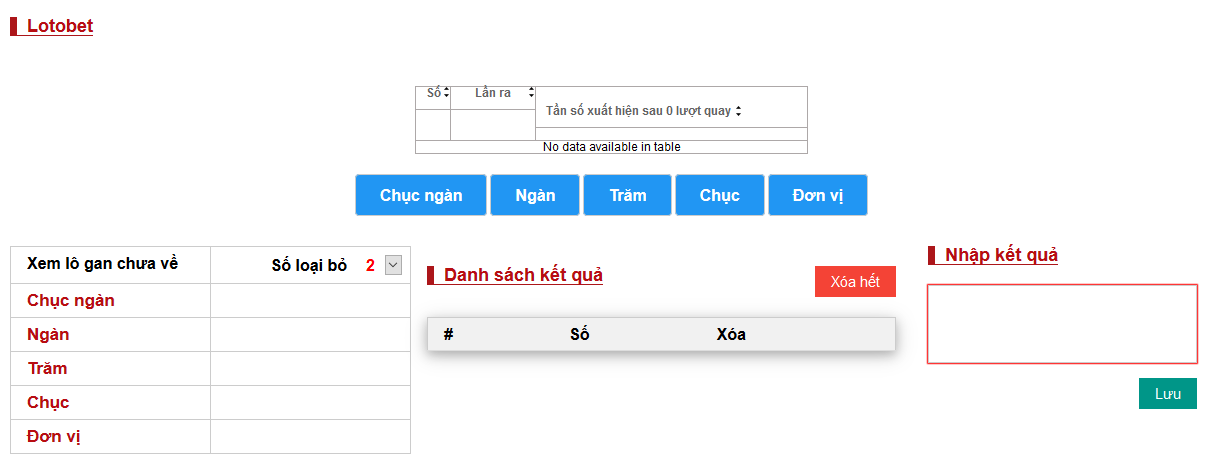Screen dimensions: 1223x456
Task: Sort by the Lần ra column
Action: [x=493, y=93]
